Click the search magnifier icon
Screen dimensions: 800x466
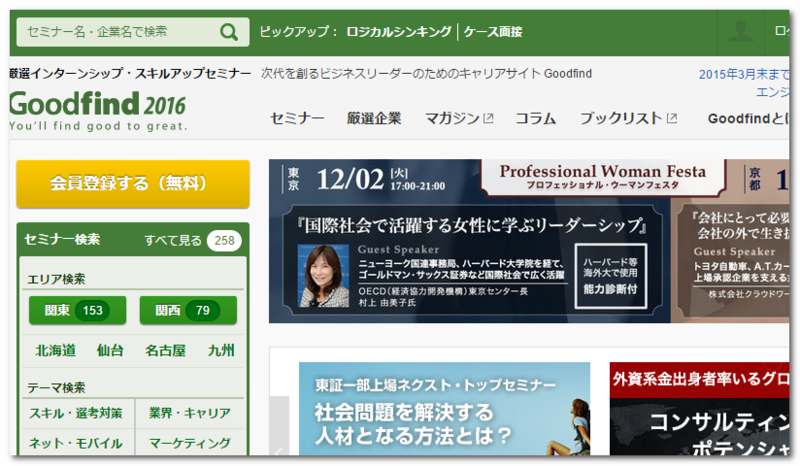(229, 32)
